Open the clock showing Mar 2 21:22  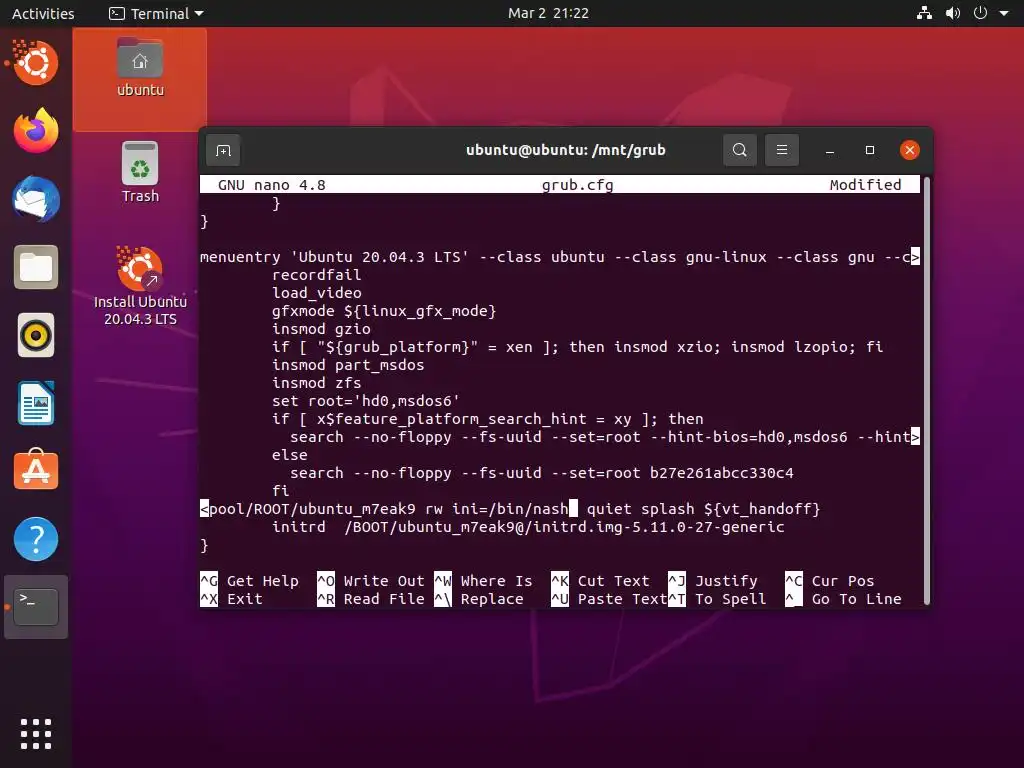pos(549,13)
